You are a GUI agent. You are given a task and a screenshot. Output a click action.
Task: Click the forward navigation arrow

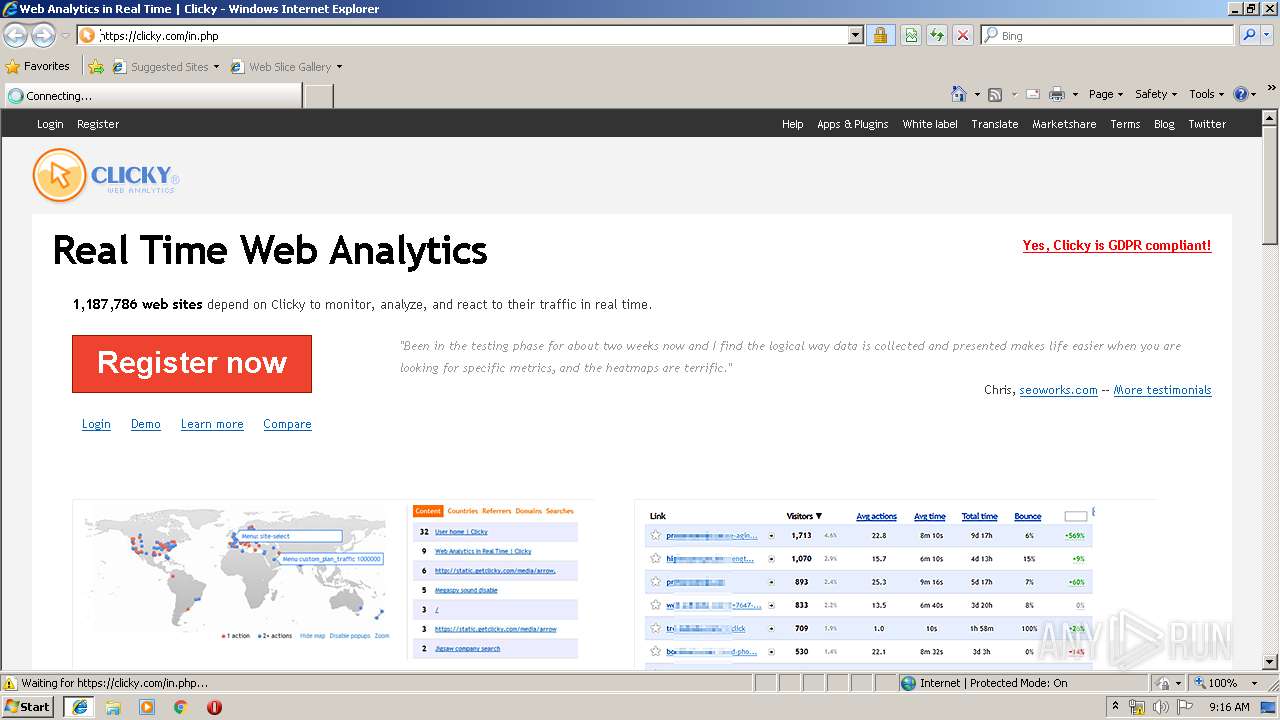(43, 36)
